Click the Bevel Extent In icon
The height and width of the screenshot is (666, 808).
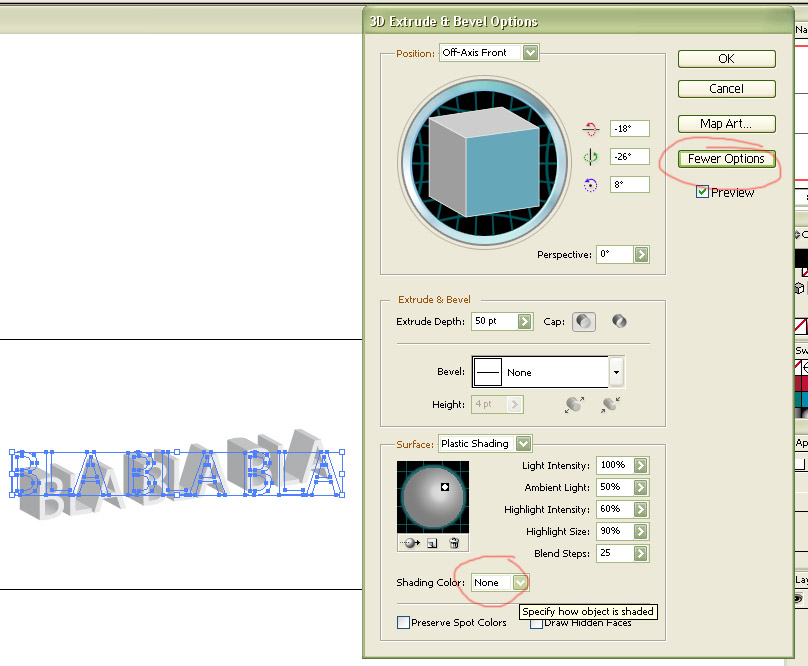point(608,405)
